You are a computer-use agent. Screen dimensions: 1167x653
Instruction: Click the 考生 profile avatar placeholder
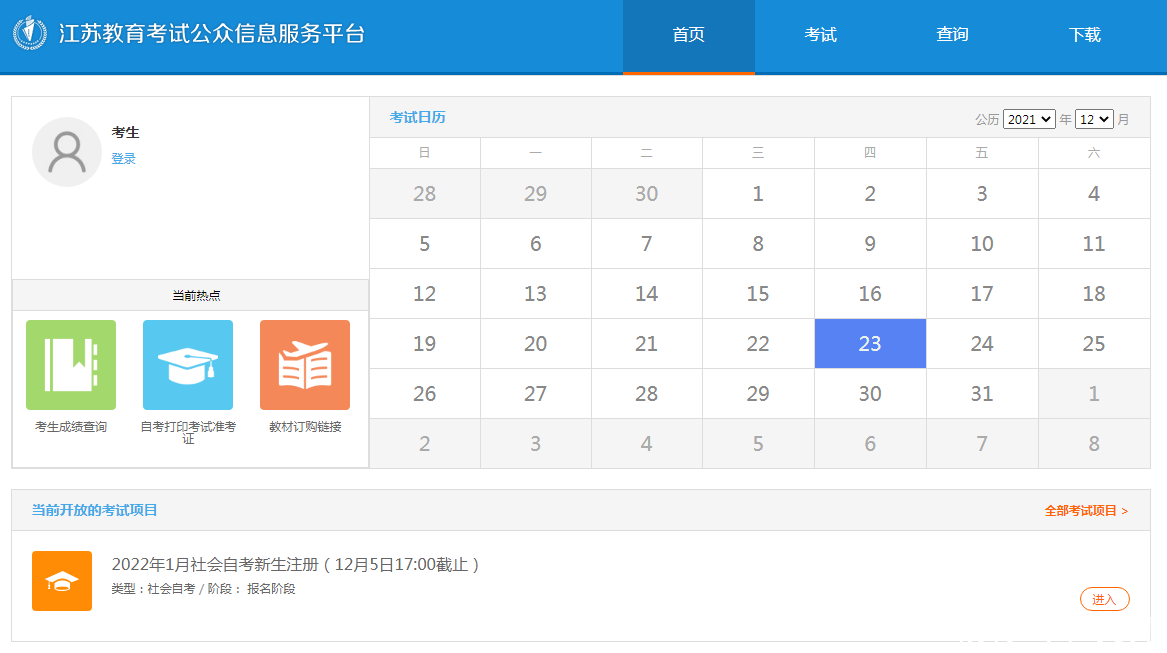pyautogui.click(x=67, y=151)
